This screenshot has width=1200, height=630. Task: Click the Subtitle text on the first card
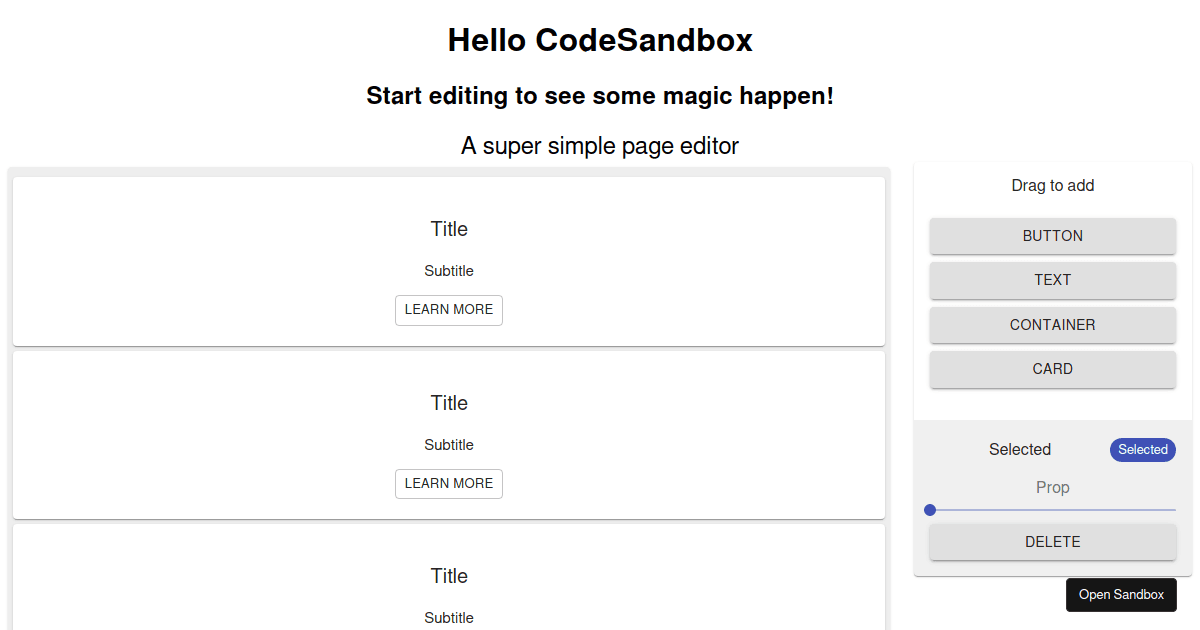point(448,271)
